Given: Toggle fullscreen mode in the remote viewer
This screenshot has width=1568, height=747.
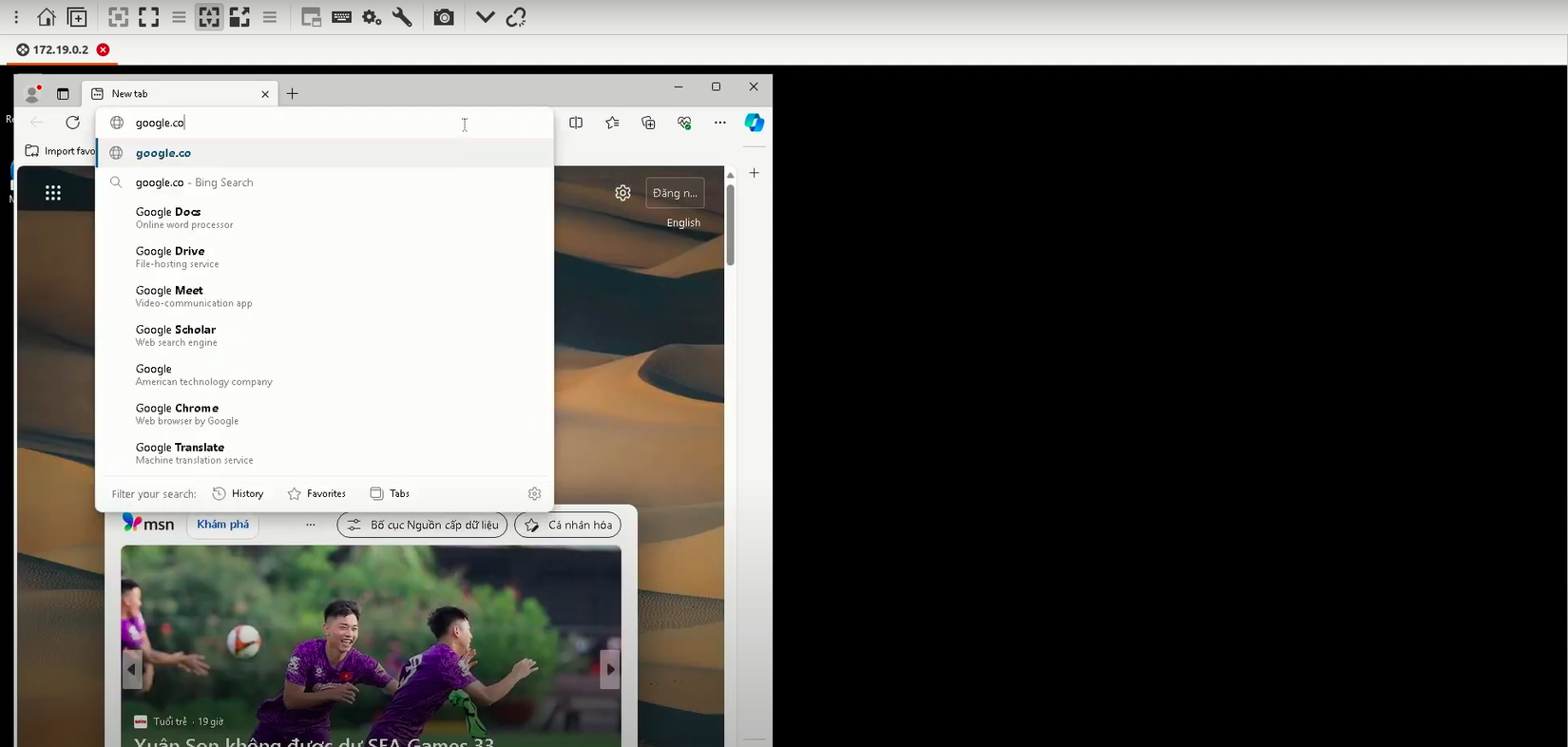Looking at the screenshot, I should coord(148,17).
